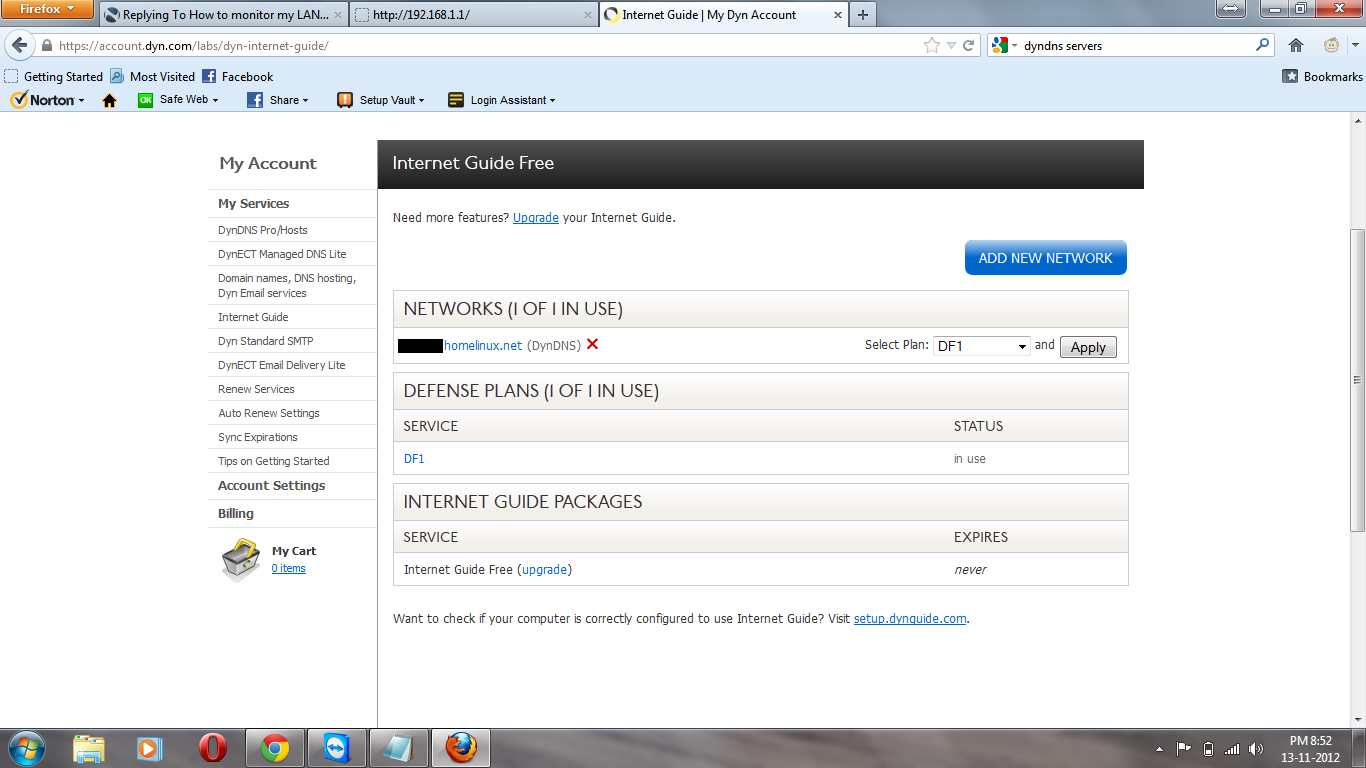Open the Firefox Home page icon
1366x768 pixels.
tap(1296, 45)
